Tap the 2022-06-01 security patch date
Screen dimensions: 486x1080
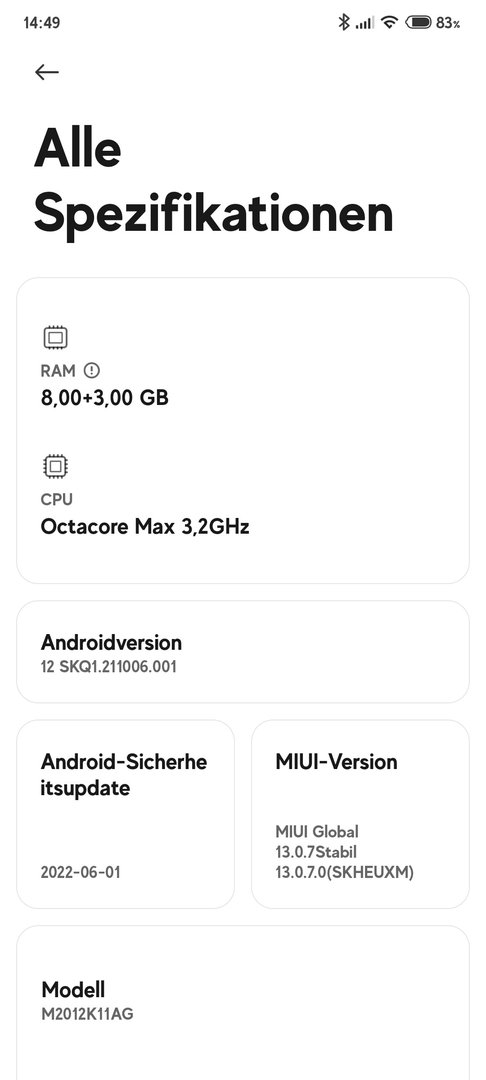coord(81,872)
